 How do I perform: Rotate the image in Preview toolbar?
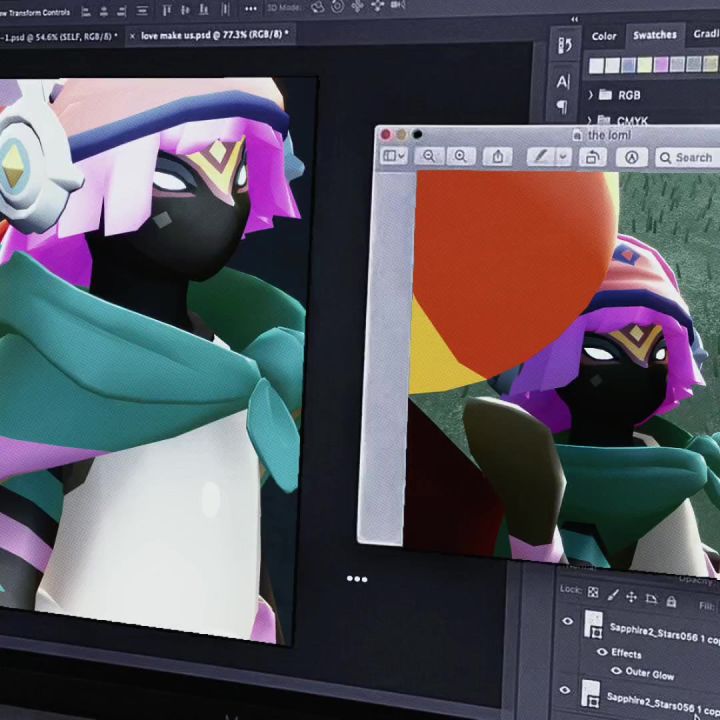tap(592, 157)
